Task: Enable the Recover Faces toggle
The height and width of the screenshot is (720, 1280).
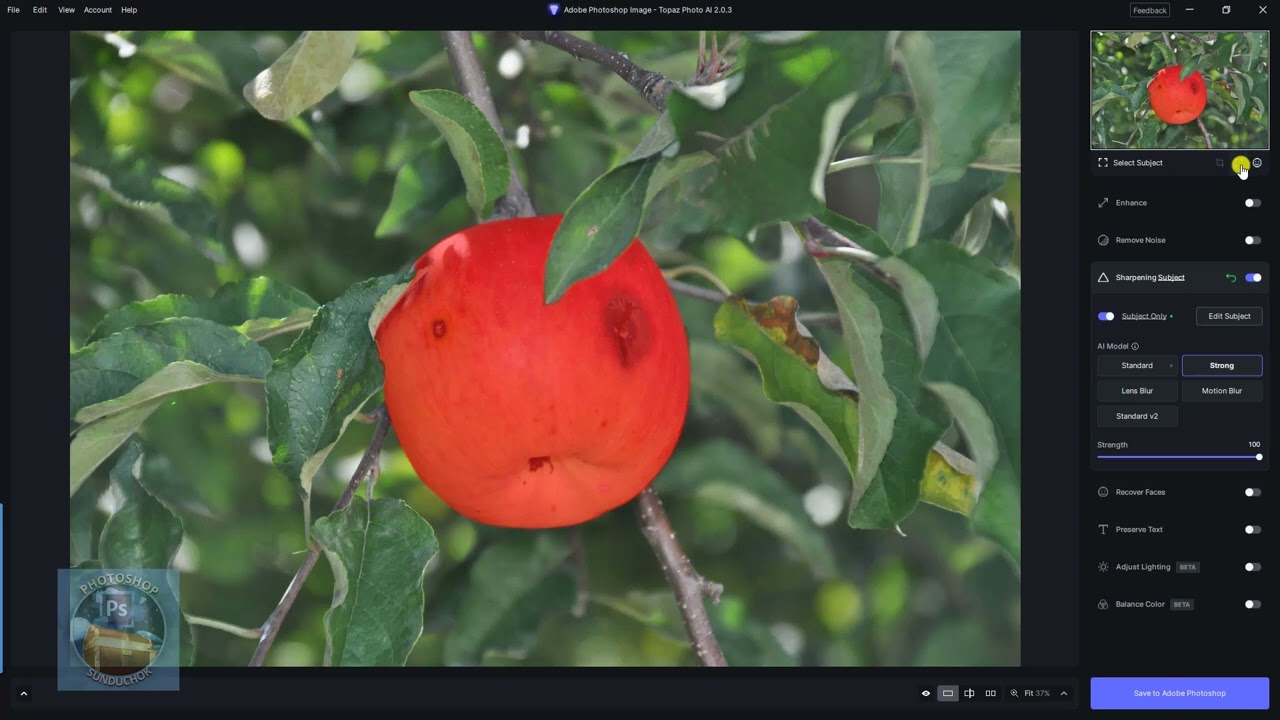Action: point(1253,492)
